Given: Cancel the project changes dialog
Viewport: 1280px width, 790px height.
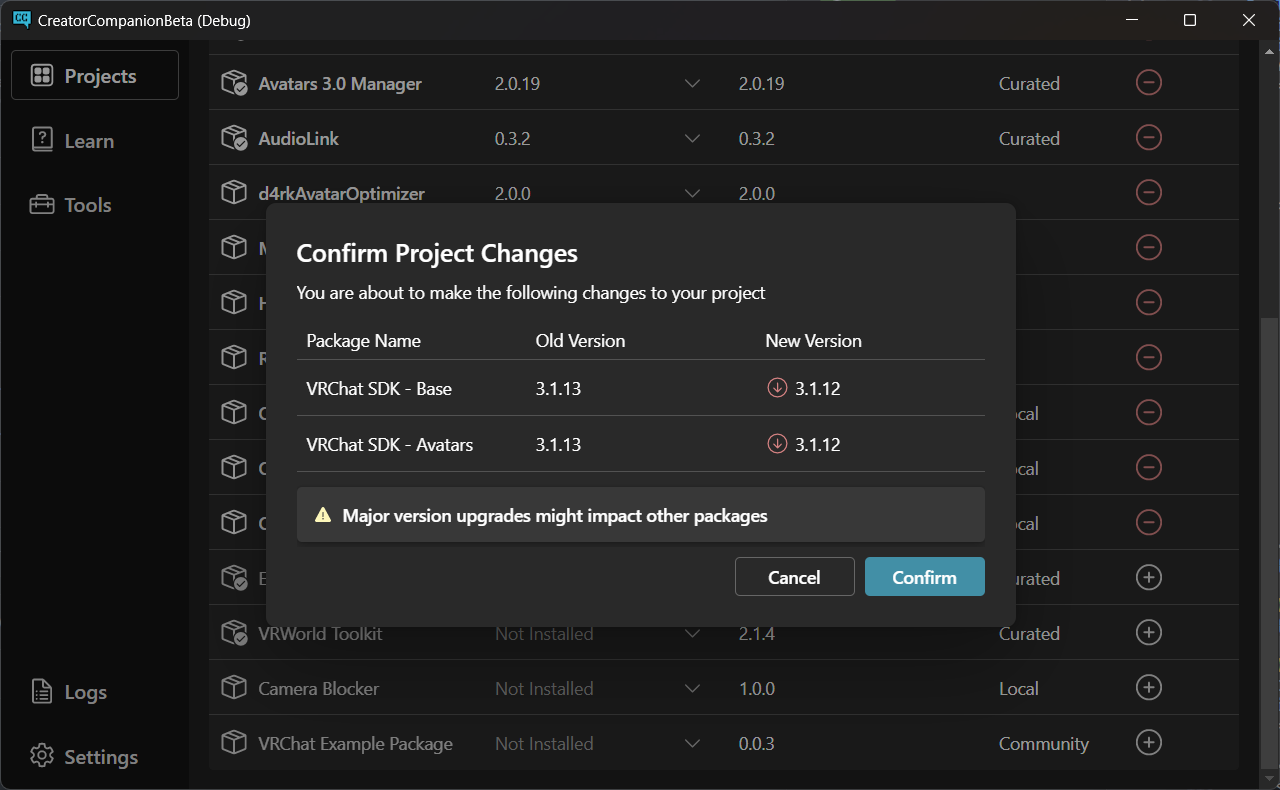Looking at the screenshot, I should tap(794, 577).
